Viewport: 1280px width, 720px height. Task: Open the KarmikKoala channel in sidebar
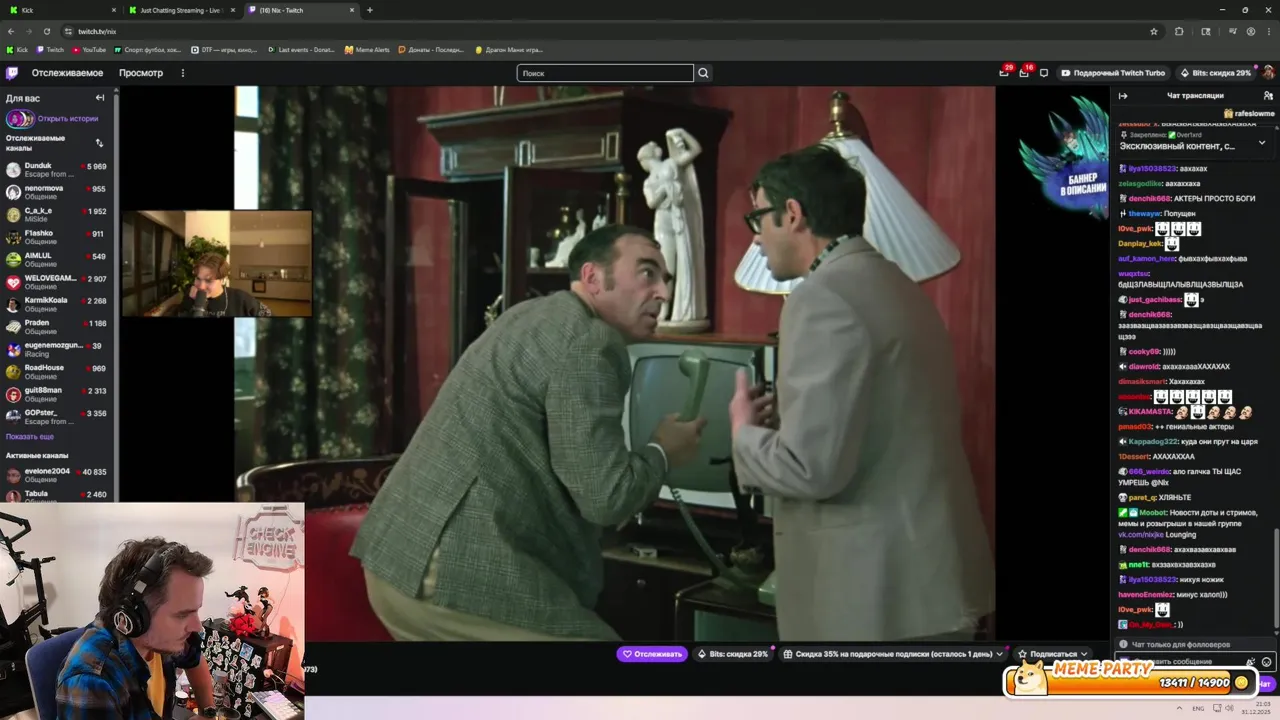tap(58, 304)
